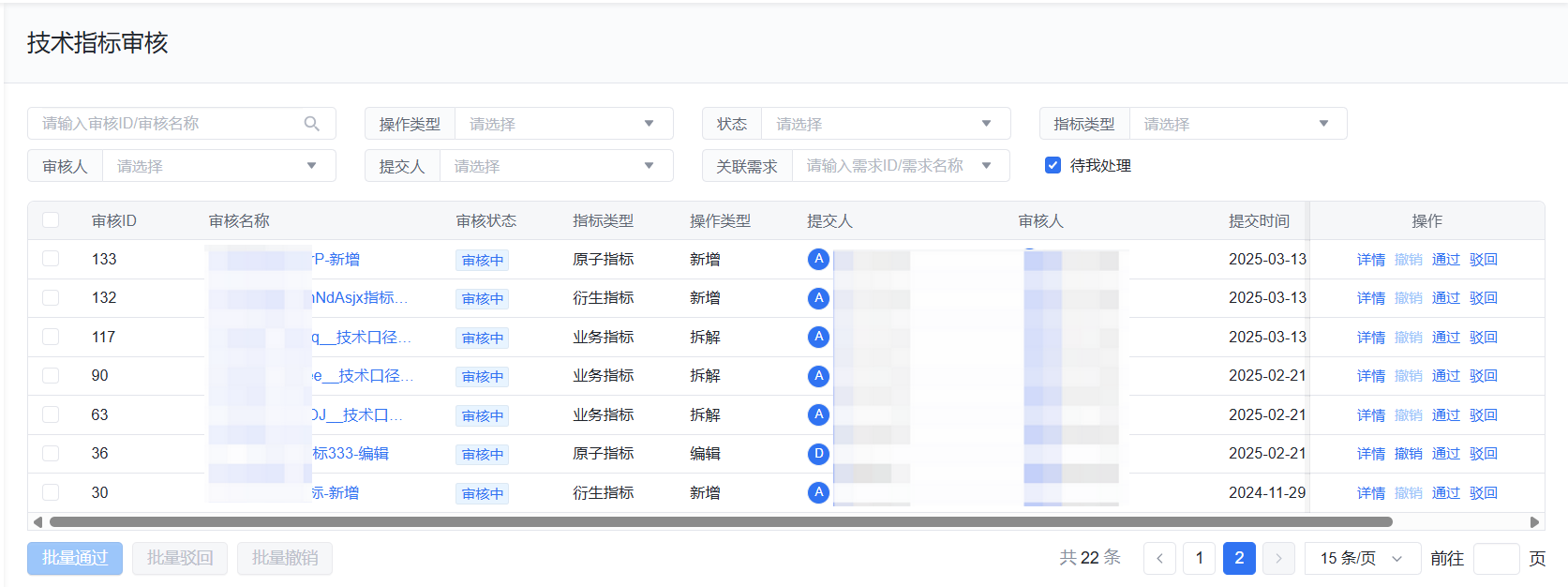Click submitter avatar A in row 133

[818, 259]
